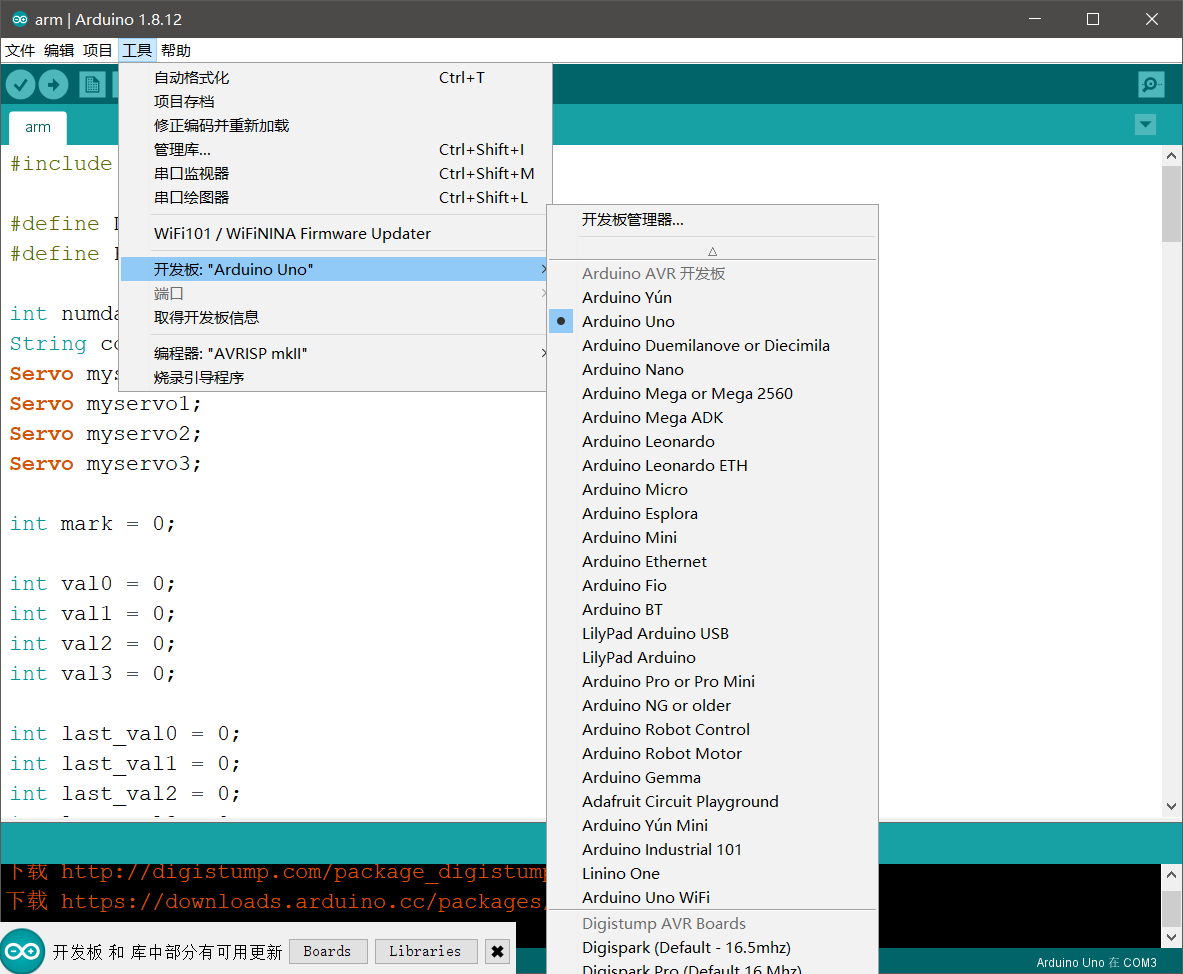Open the Serial Monitor magnifier icon
The height and width of the screenshot is (974, 1183).
[1151, 84]
